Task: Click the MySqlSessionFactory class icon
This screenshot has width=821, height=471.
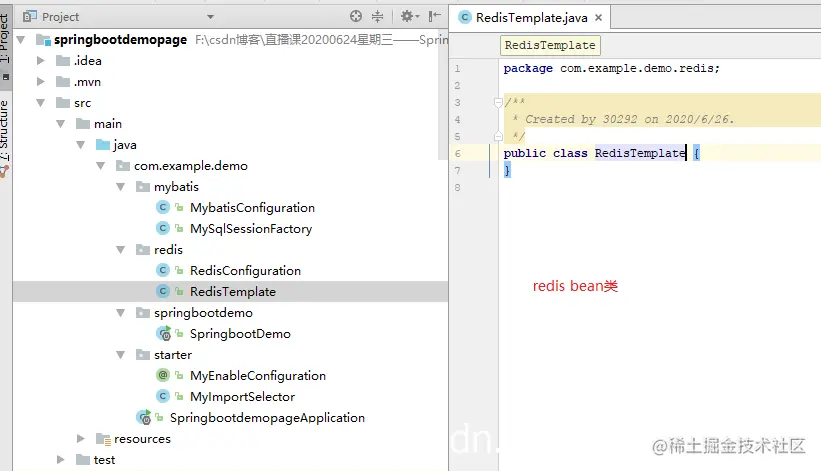Action: [x=163, y=229]
